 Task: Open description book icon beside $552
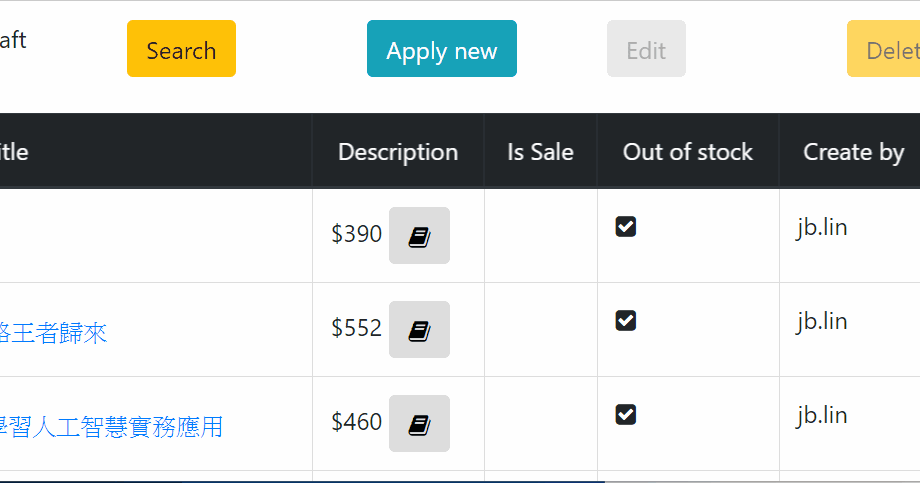[419, 329]
